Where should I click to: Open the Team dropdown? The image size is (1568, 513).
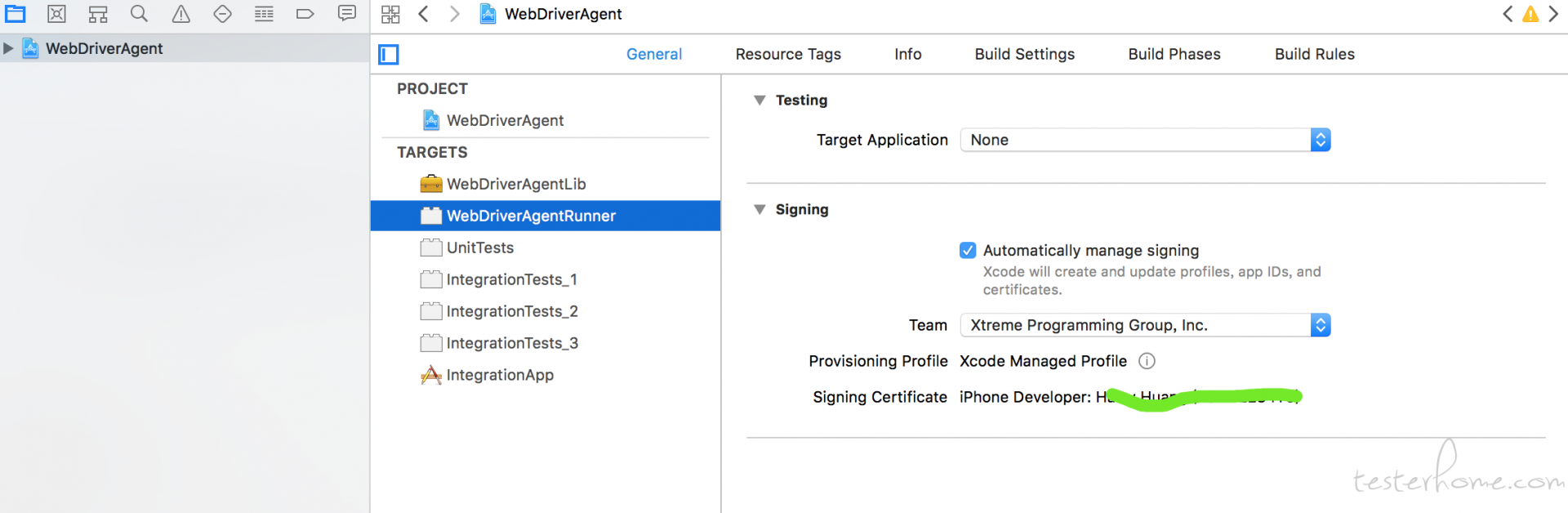[1146, 325]
